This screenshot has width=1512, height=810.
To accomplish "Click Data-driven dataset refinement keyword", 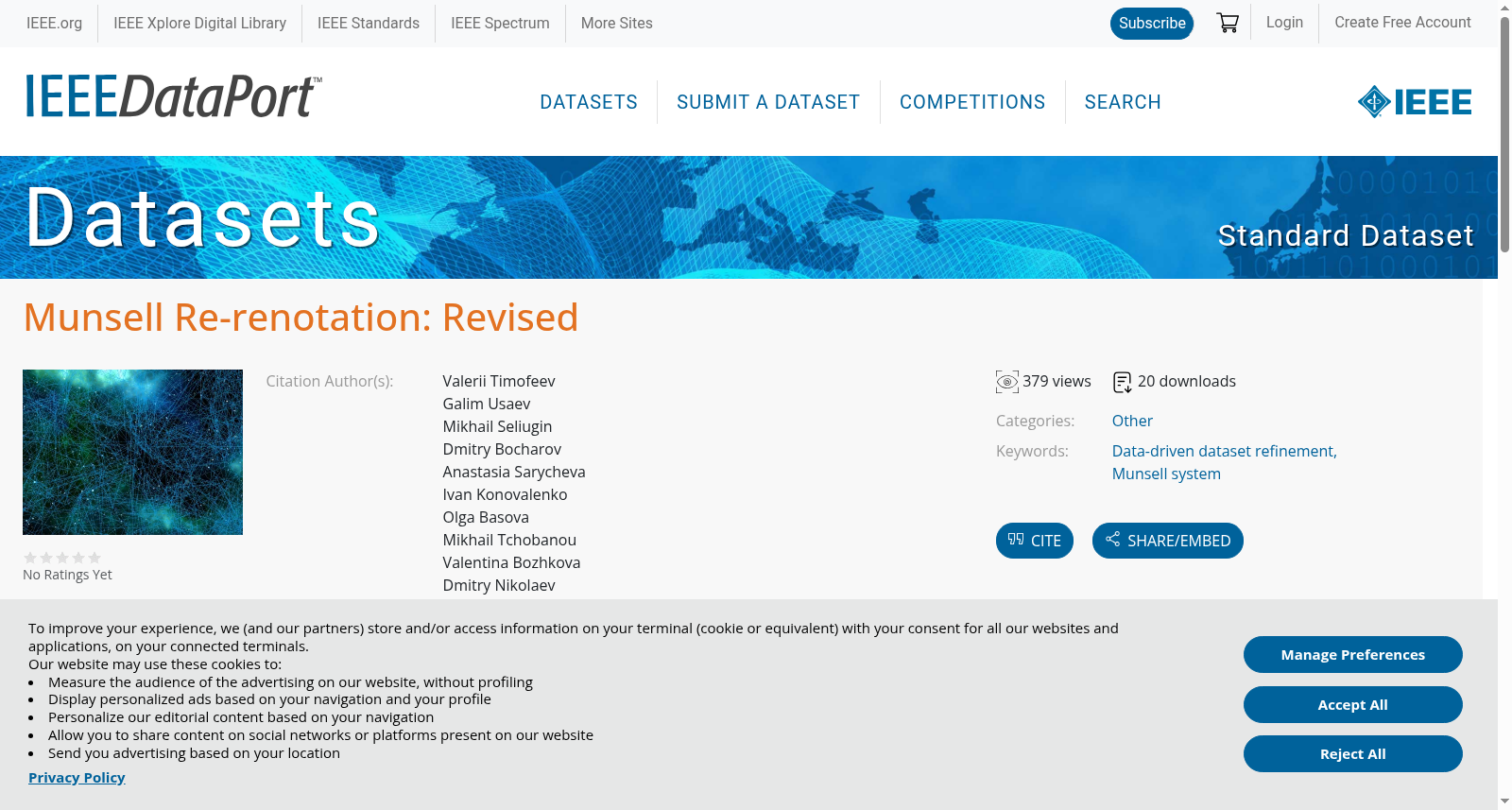I will [x=1224, y=451].
